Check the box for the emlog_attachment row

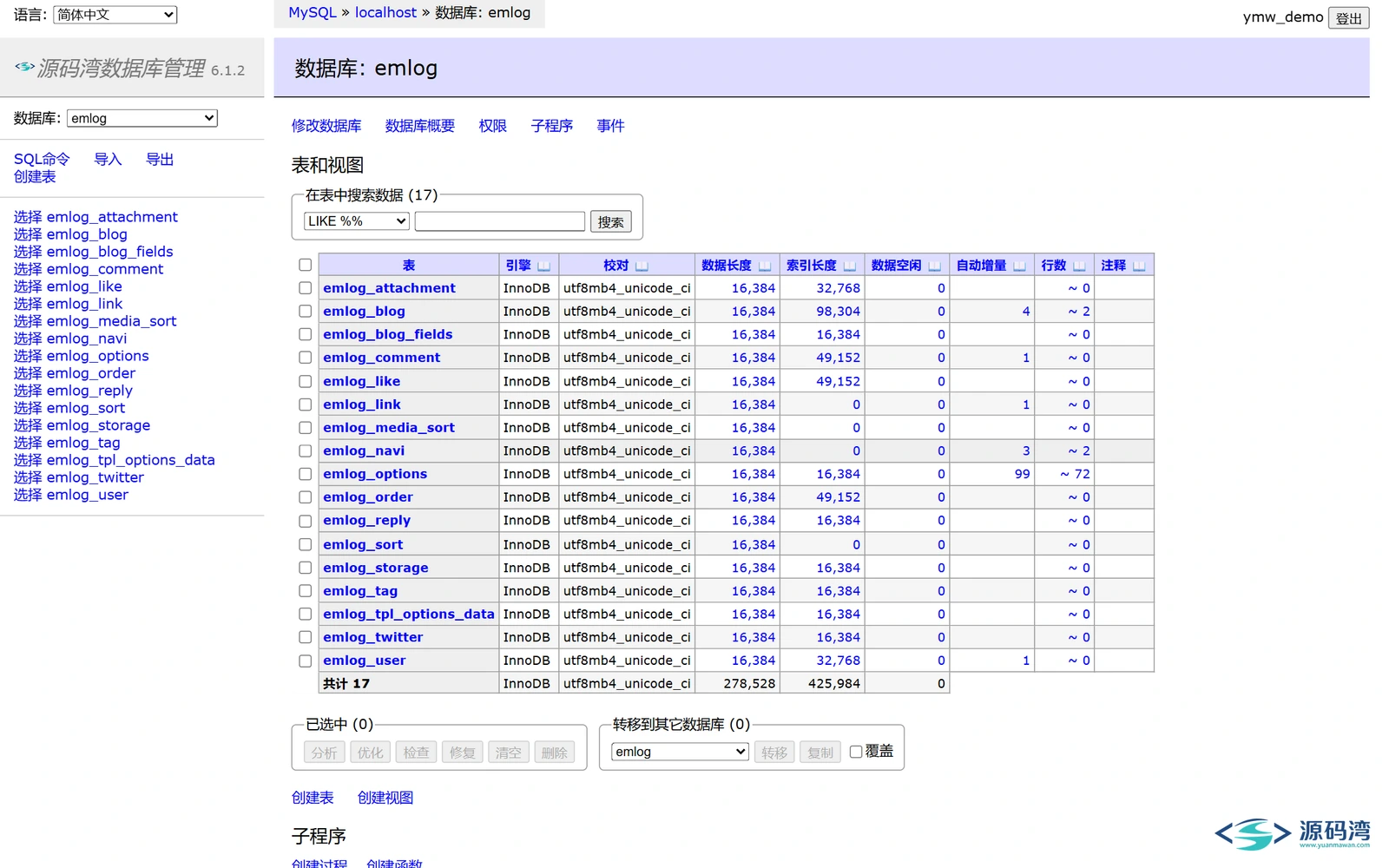click(306, 288)
